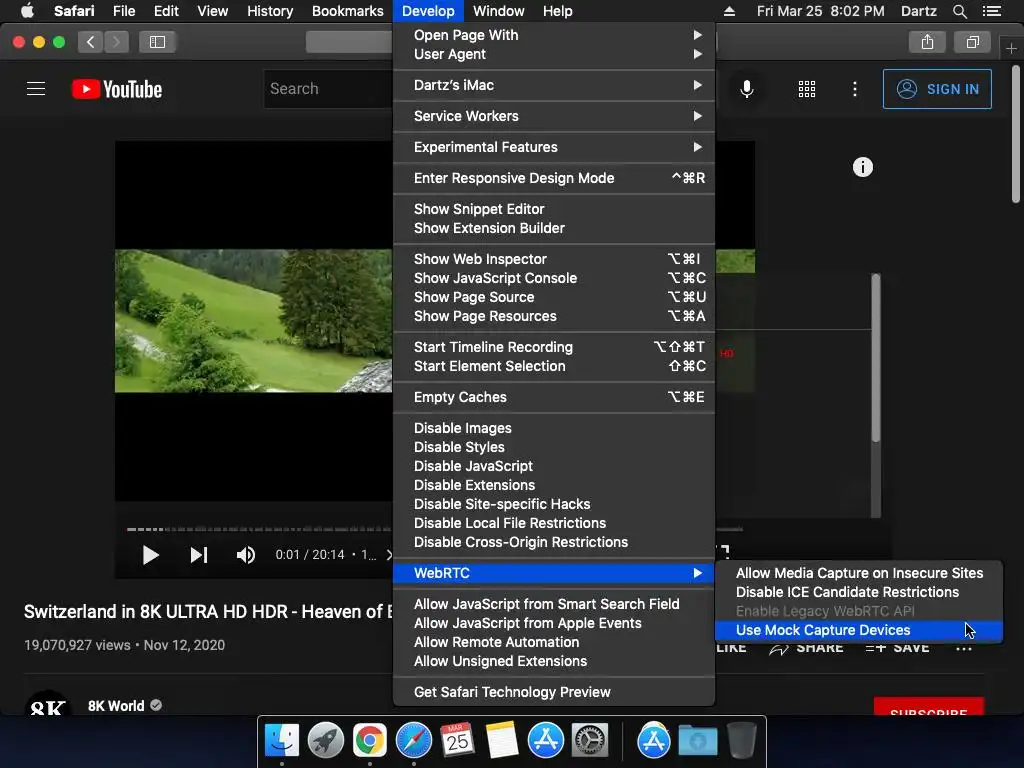Image resolution: width=1024 pixels, height=768 pixels.
Task: Open the Apple menu
Action: (x=27, y=11)
